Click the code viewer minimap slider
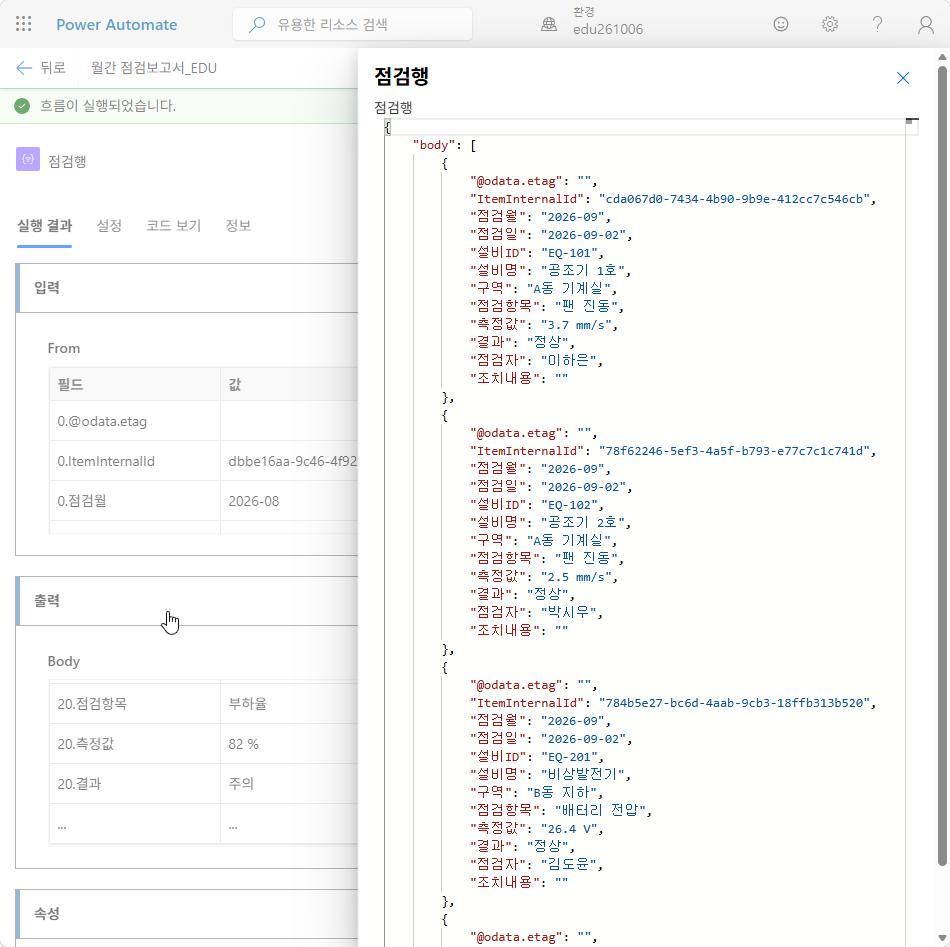This screenshot has height=947, width=950. pyautogui.click(x=912, y=121)
